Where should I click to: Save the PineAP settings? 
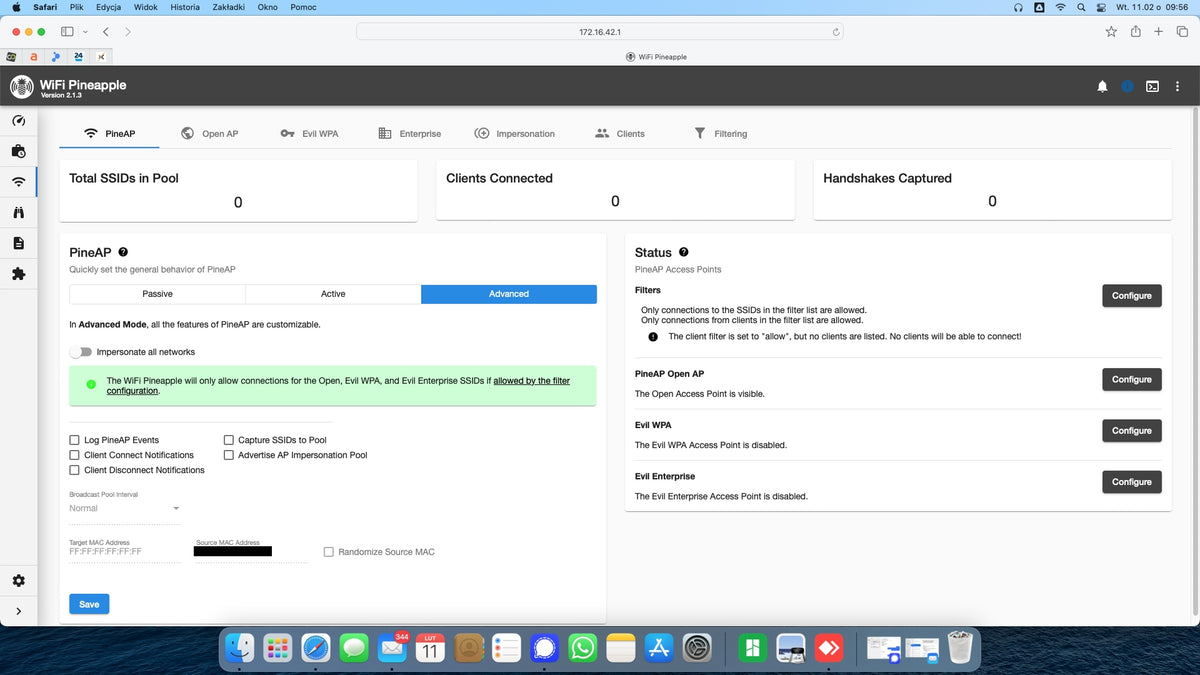point(89,604)
